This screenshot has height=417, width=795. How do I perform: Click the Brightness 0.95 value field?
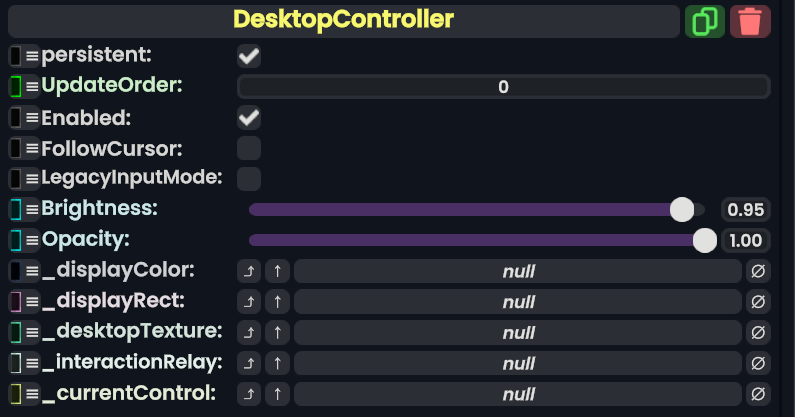746,210
